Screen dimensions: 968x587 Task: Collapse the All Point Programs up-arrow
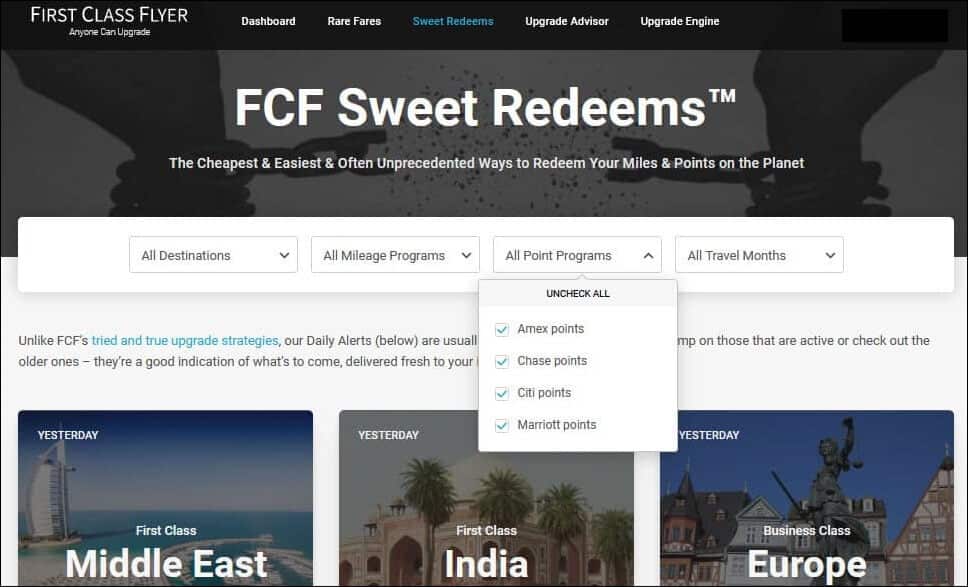pos(648,255)
